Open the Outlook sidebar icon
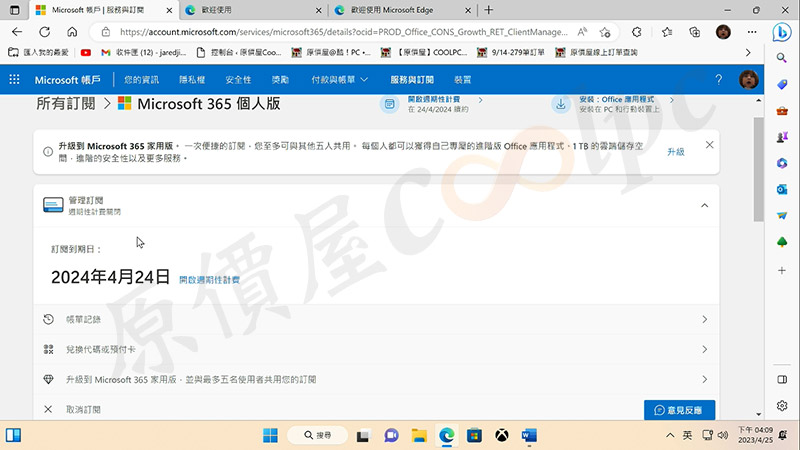Screen dimensions: 800x450 tap(782, 190)
